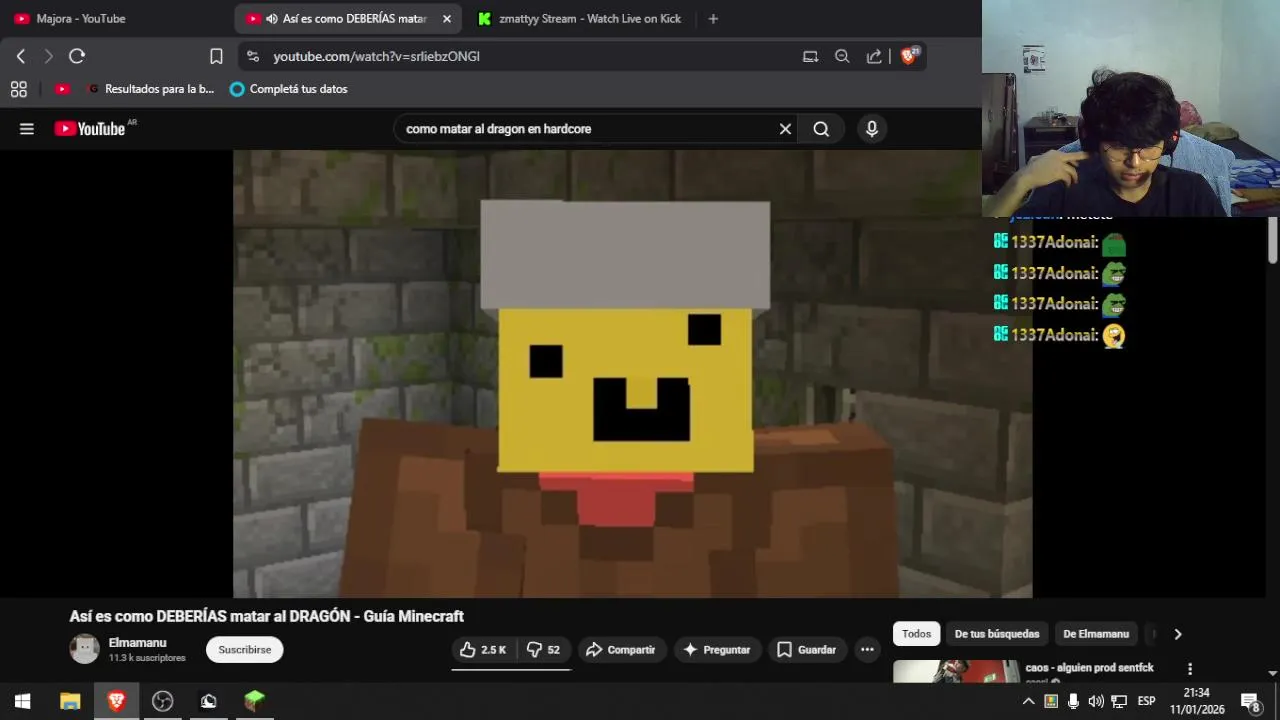1280x720 pixels.
Task: Select the 'De Elmamanu' filter chip
Action: click(x=1096, y=633)
